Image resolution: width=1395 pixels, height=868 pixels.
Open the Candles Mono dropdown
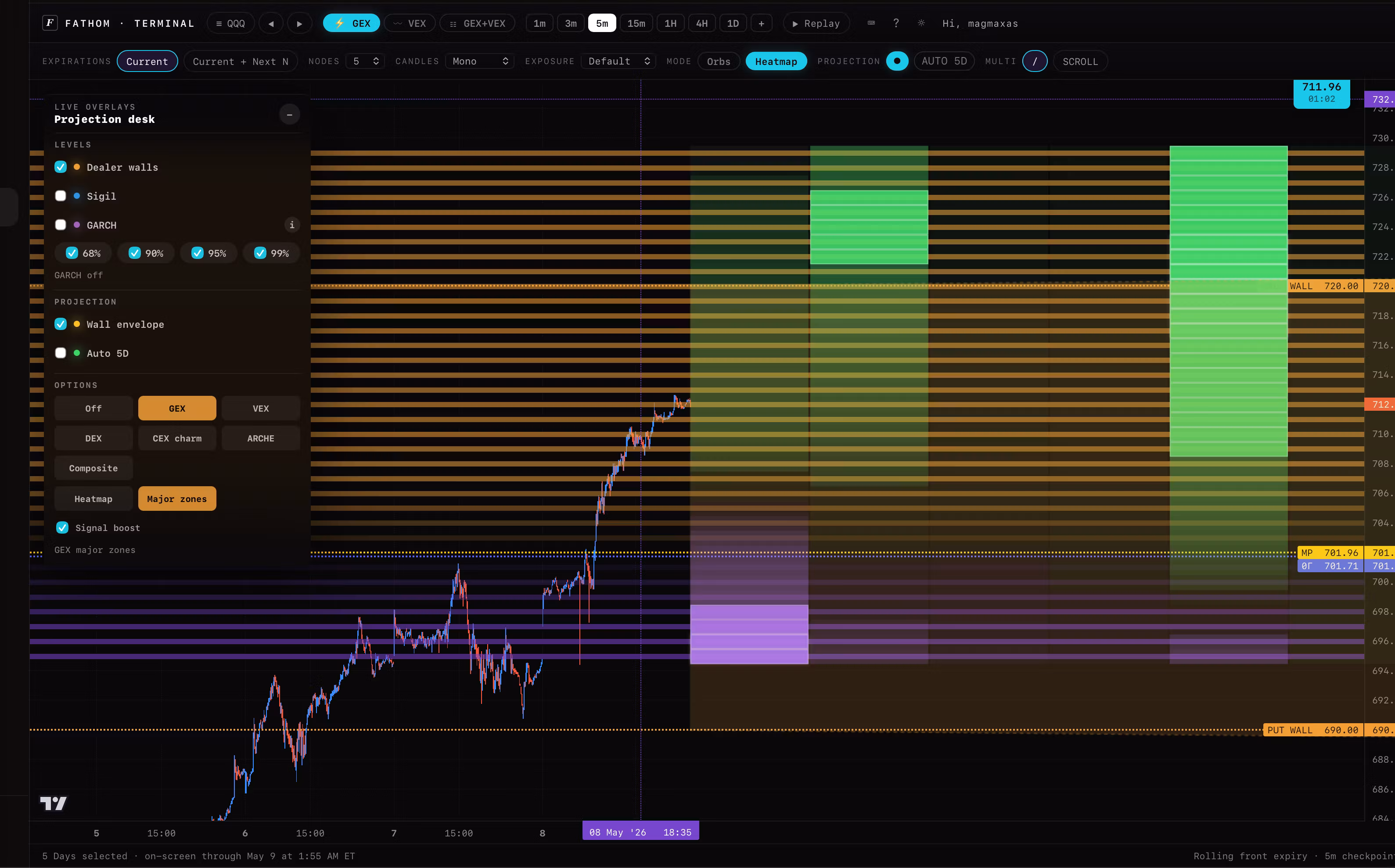[479, 61]
